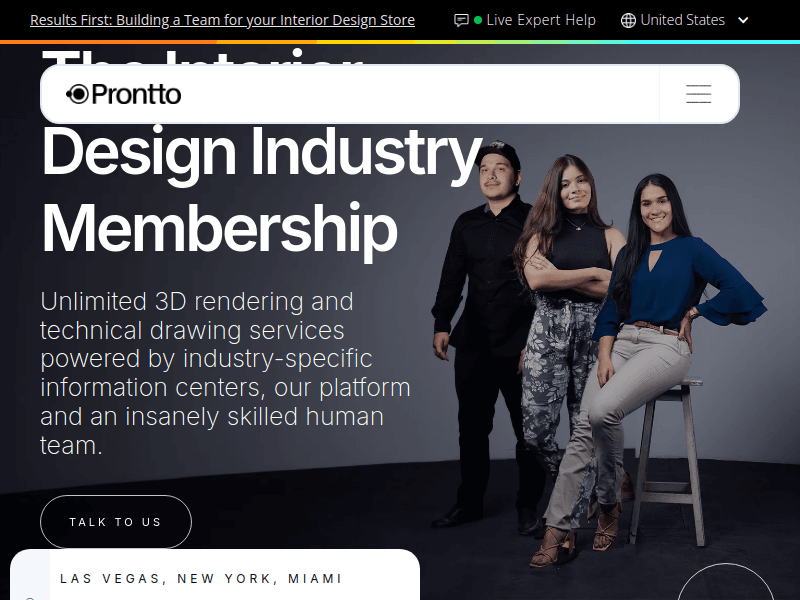Click the chat bubble icon

[x=461, y=20]
